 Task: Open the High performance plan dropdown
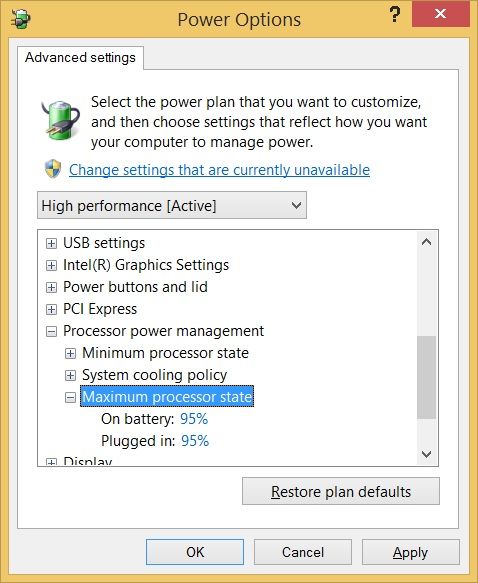(172, 205)
